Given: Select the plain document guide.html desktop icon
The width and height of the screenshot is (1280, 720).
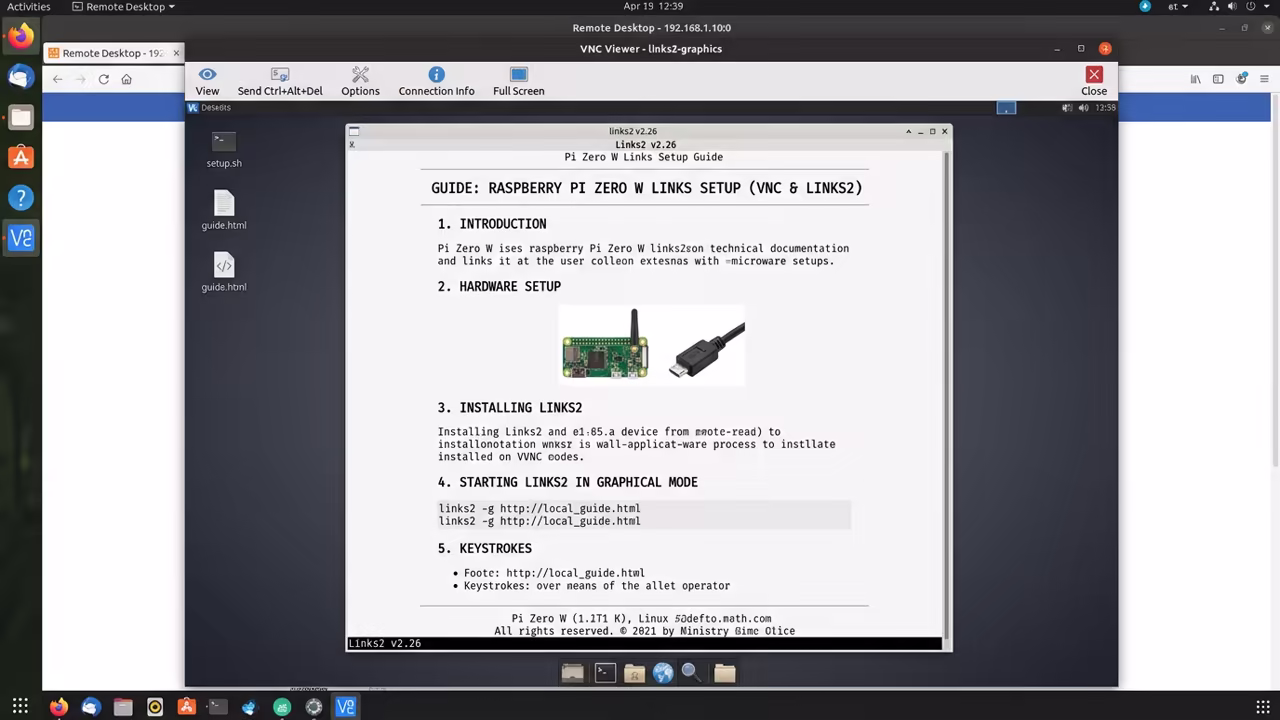Looking at the screenshot, I should click(x=224, y=211).
